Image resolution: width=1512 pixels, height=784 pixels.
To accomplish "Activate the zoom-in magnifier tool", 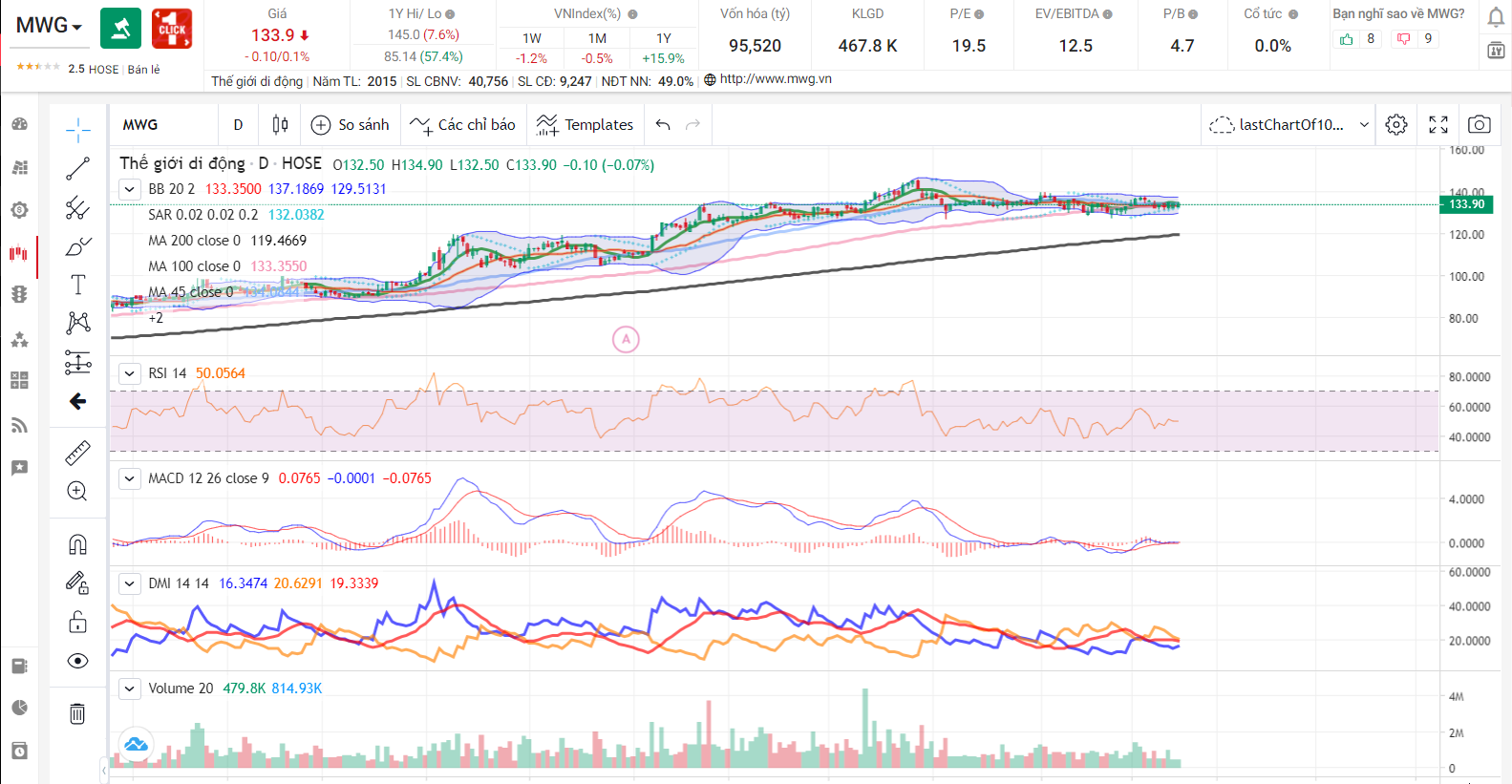I will click(78, 492).
